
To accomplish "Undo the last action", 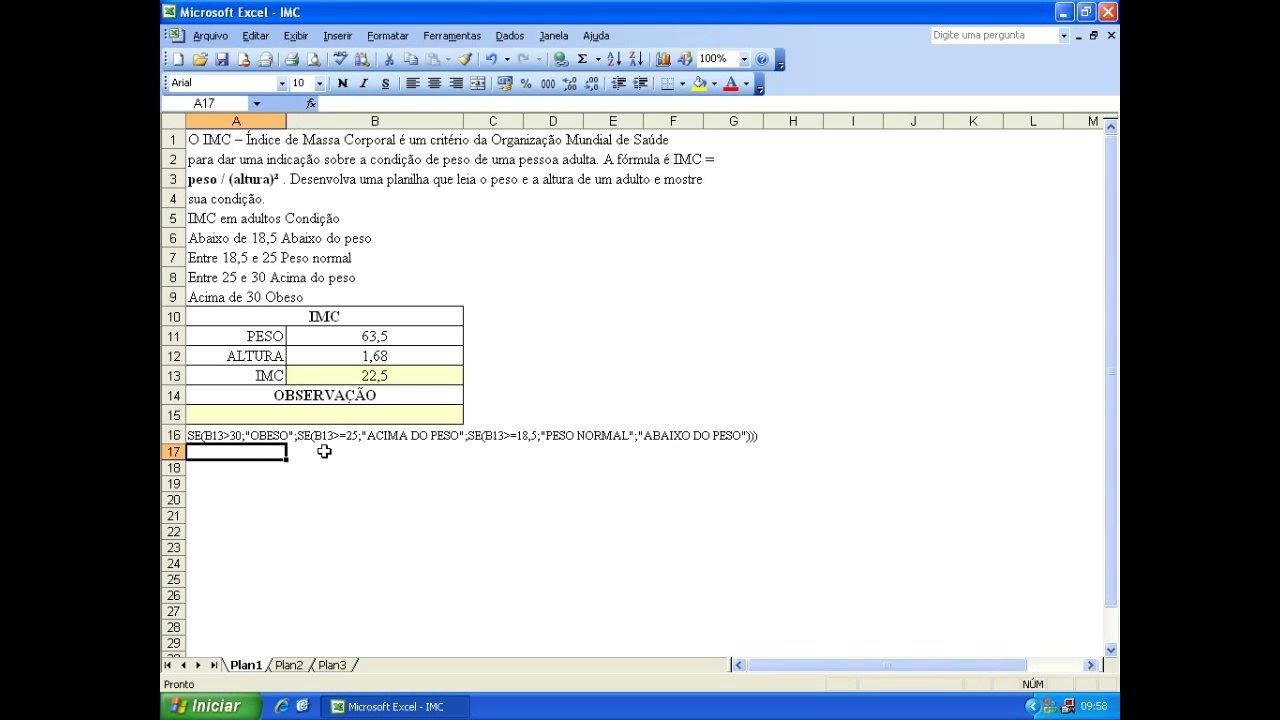I will (x=491, y=59).
